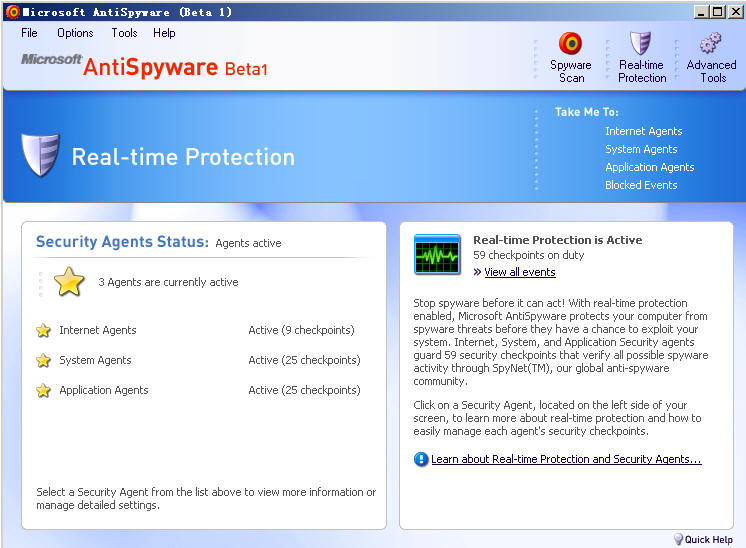Click the Spyware Scan label text

click(570, 71)
